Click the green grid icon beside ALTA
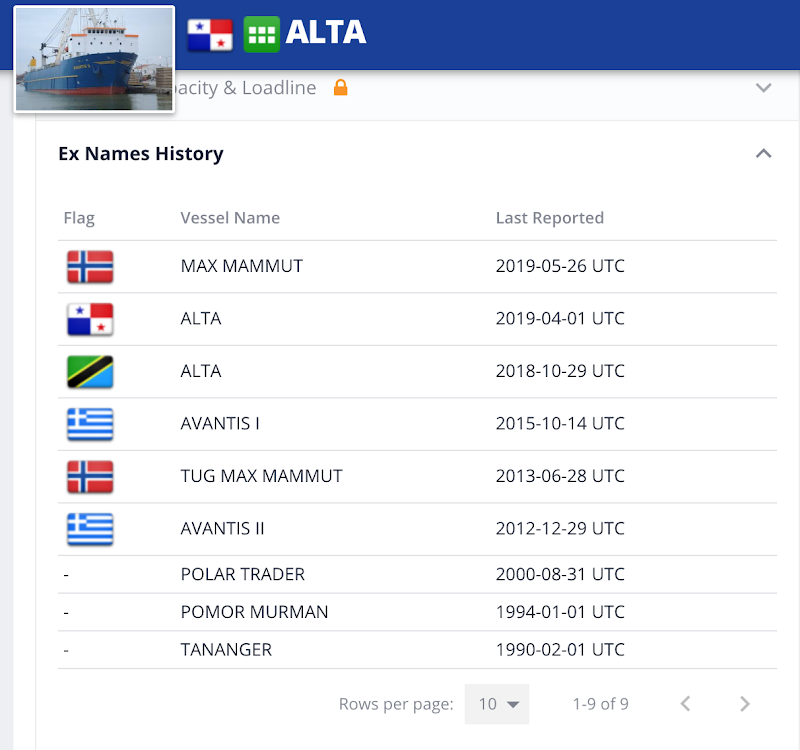 click(x=261, y=34)
